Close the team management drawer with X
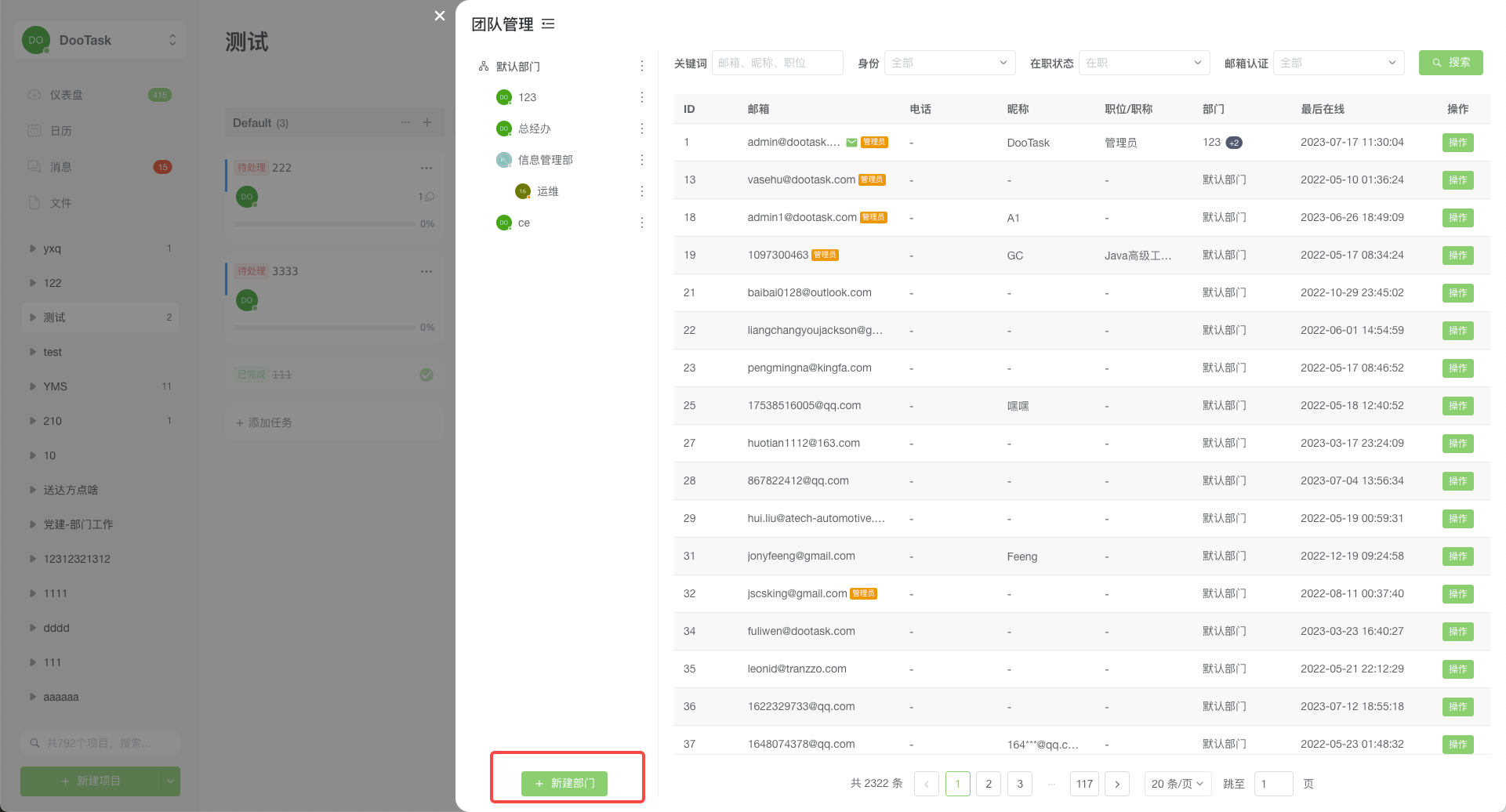Viewport: 1506px width, 812px height. click(x=440, y=16)
